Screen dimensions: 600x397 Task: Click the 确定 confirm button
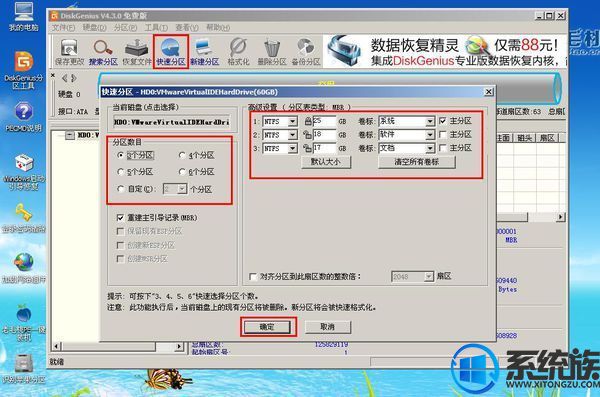(267, 327)
